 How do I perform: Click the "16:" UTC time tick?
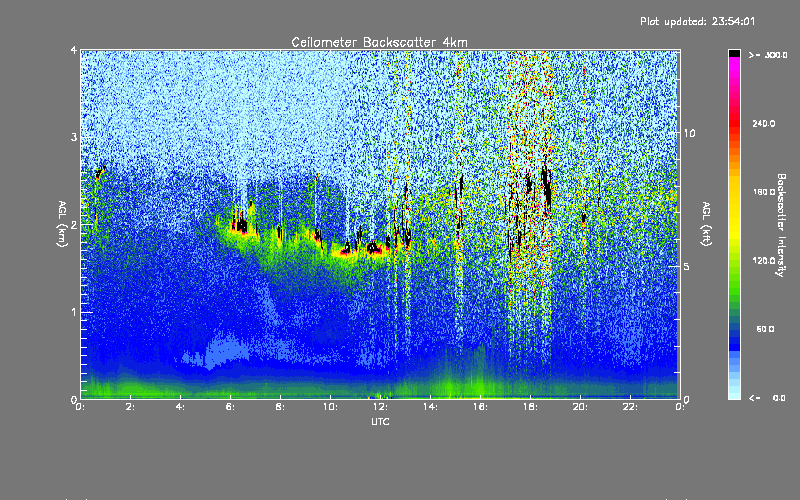[x=480, y=407]
